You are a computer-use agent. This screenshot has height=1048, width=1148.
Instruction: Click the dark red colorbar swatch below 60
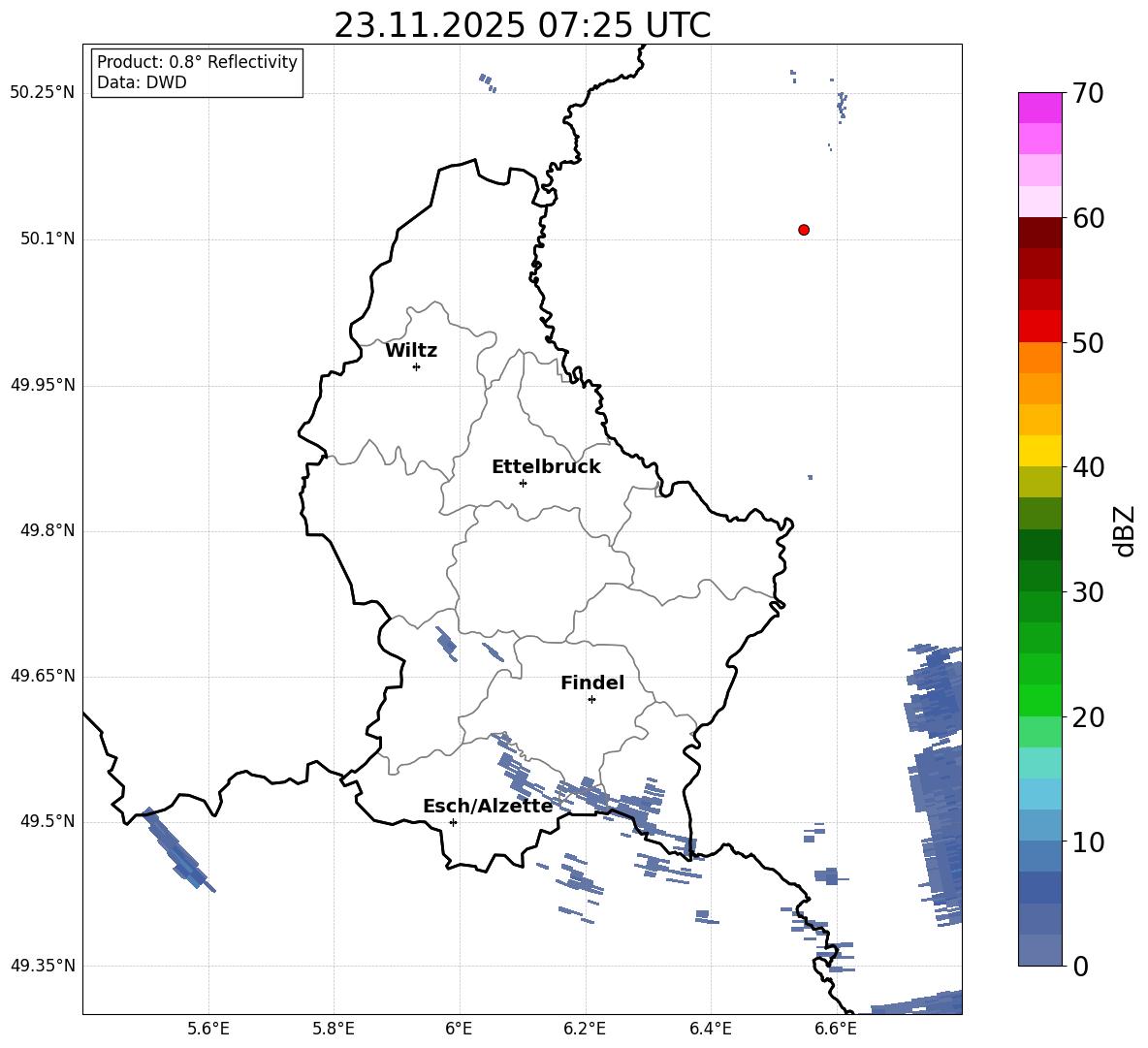point(1039,233)
